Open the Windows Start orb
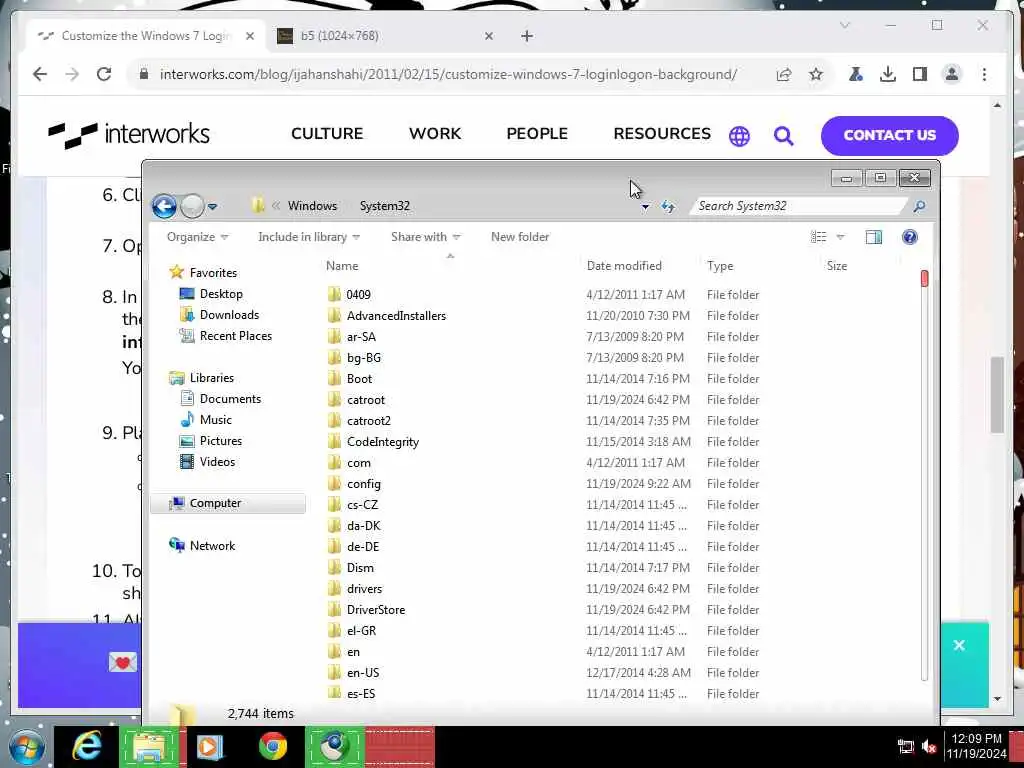1024x768 pixels. tap(25, 746)
